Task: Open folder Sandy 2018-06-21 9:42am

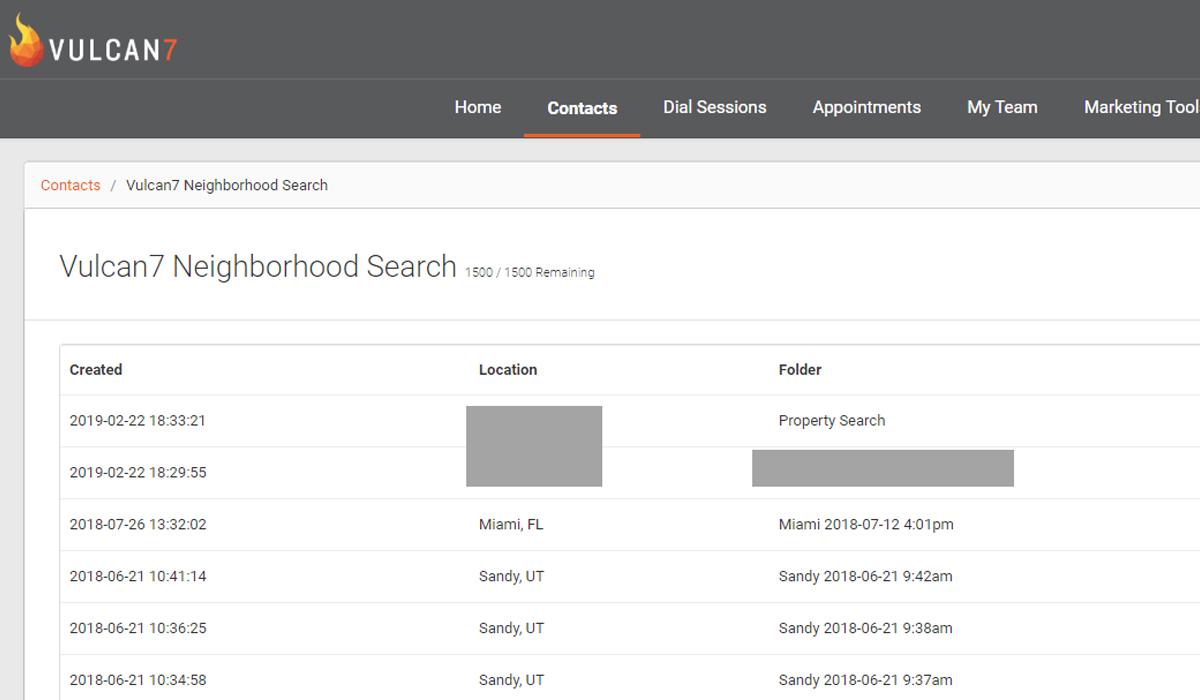Action: pyautogui.click(x=866, y=577)
